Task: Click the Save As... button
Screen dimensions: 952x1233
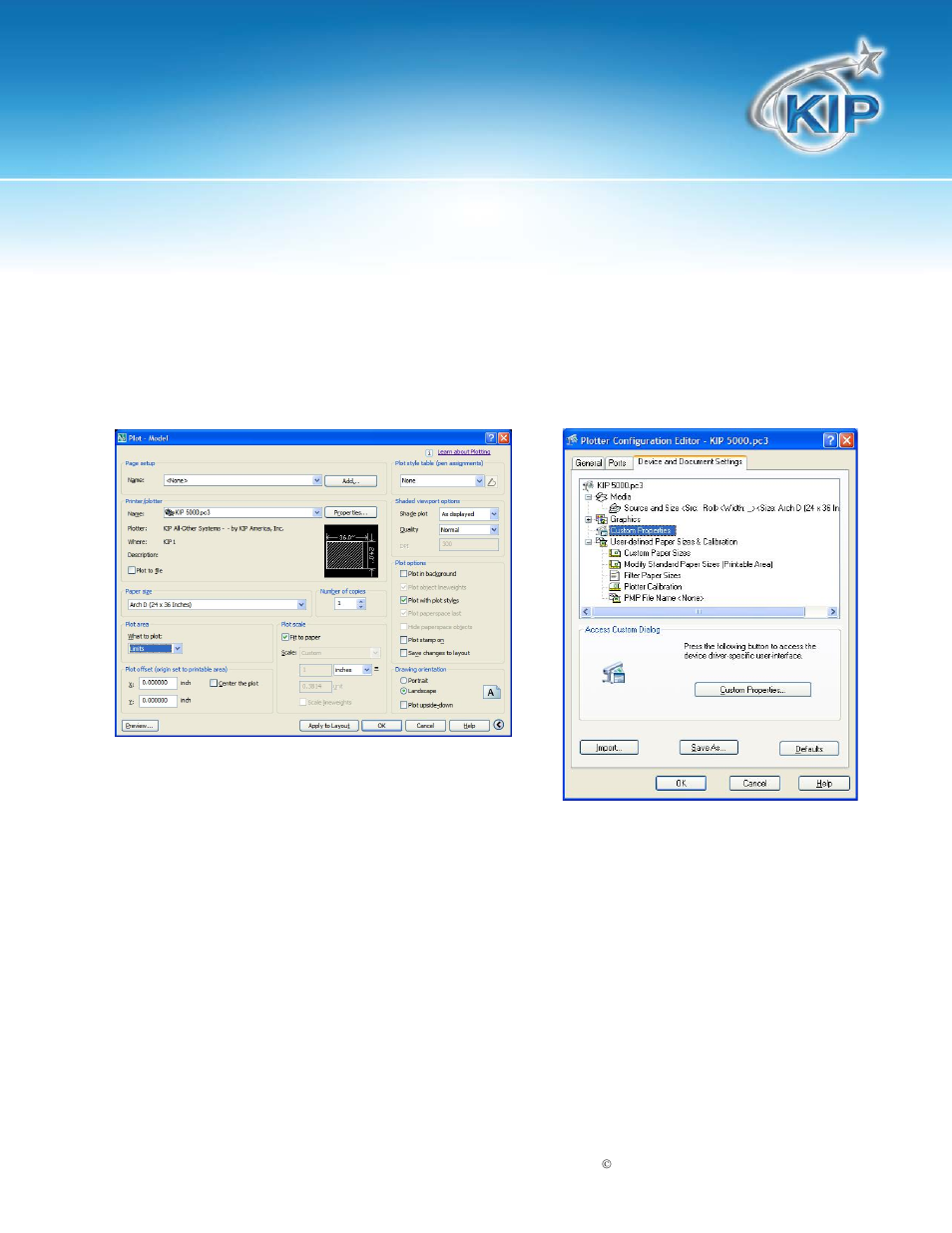Action: tap(709, 748)
